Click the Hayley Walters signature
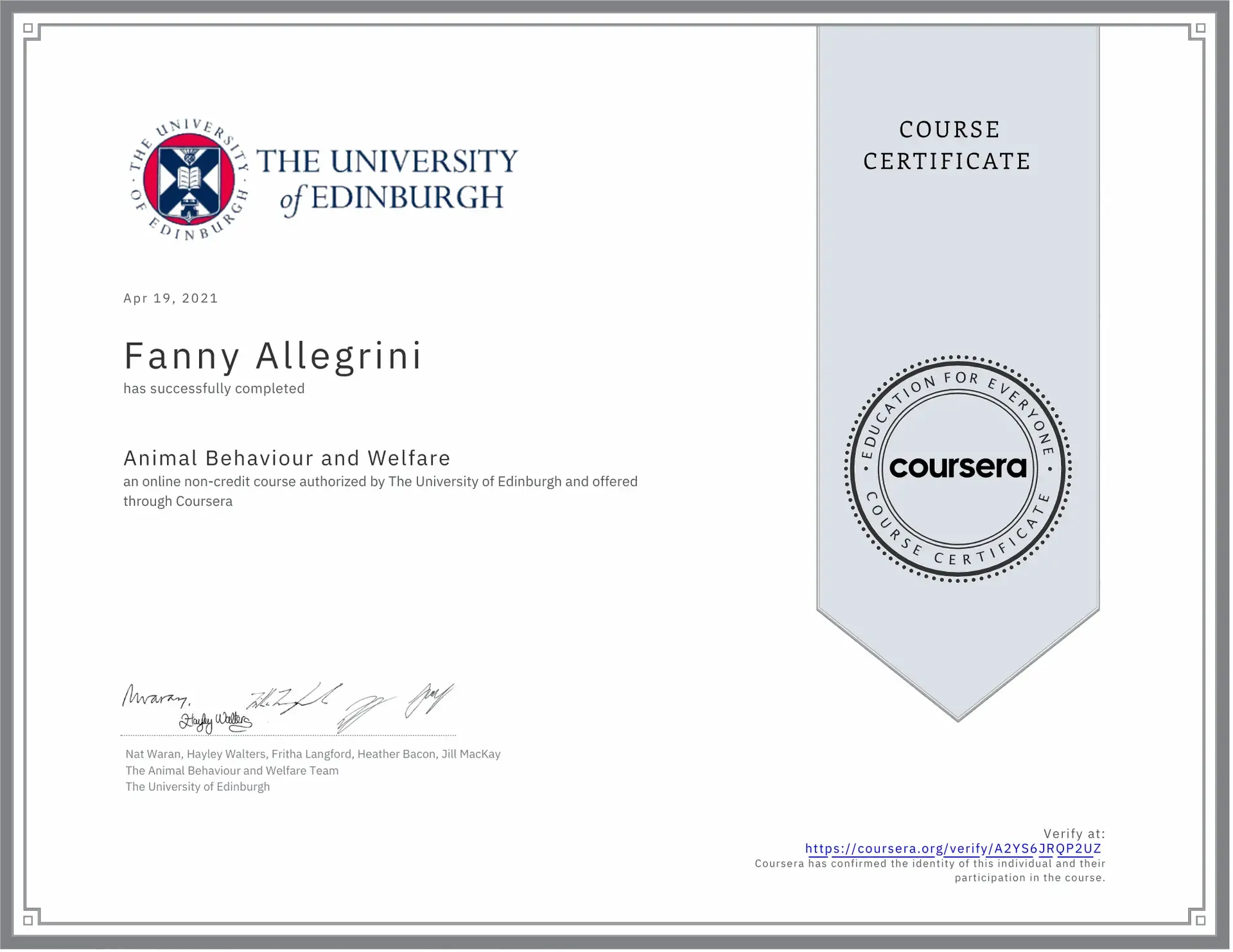Screen dimensions: 1233x952 point(216,723)
